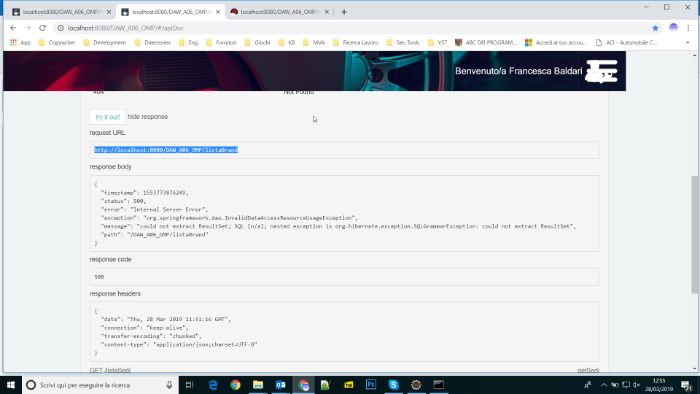Click the page vertical scrollbar thumb
Screen dimensions: 700x394
pos(694,234)
